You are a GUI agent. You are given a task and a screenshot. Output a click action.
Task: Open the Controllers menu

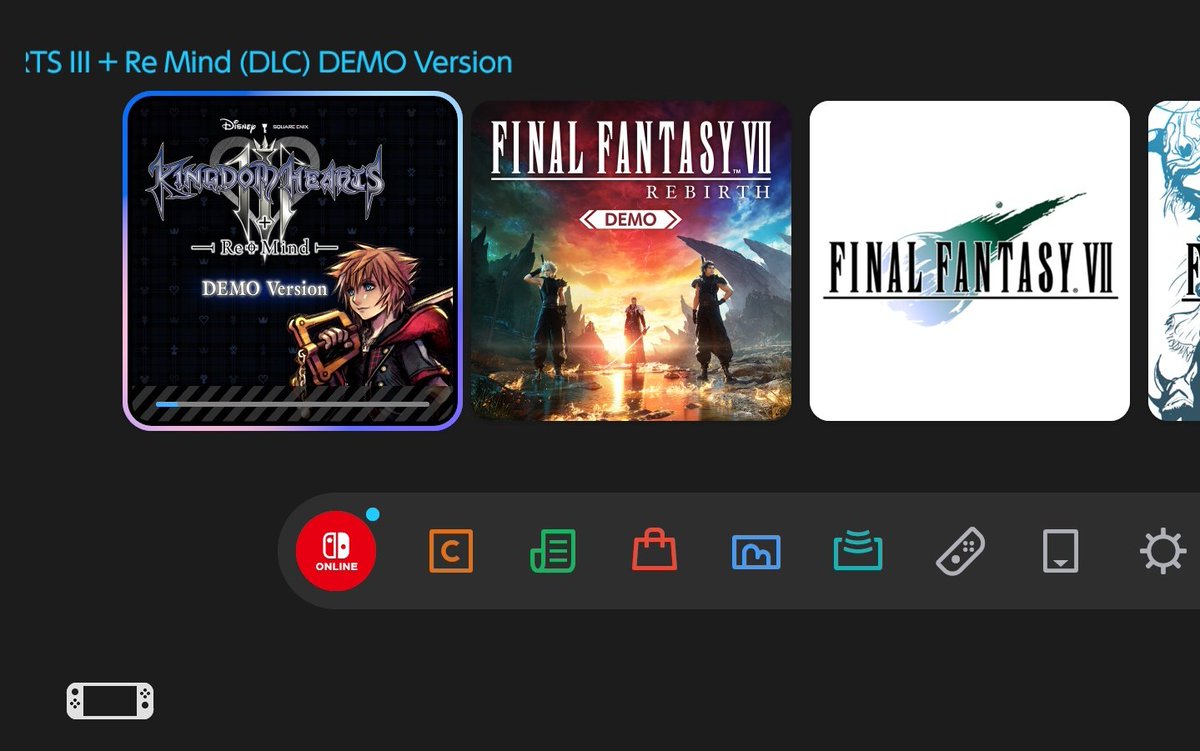pyautogui.click(x=960, y=551)
